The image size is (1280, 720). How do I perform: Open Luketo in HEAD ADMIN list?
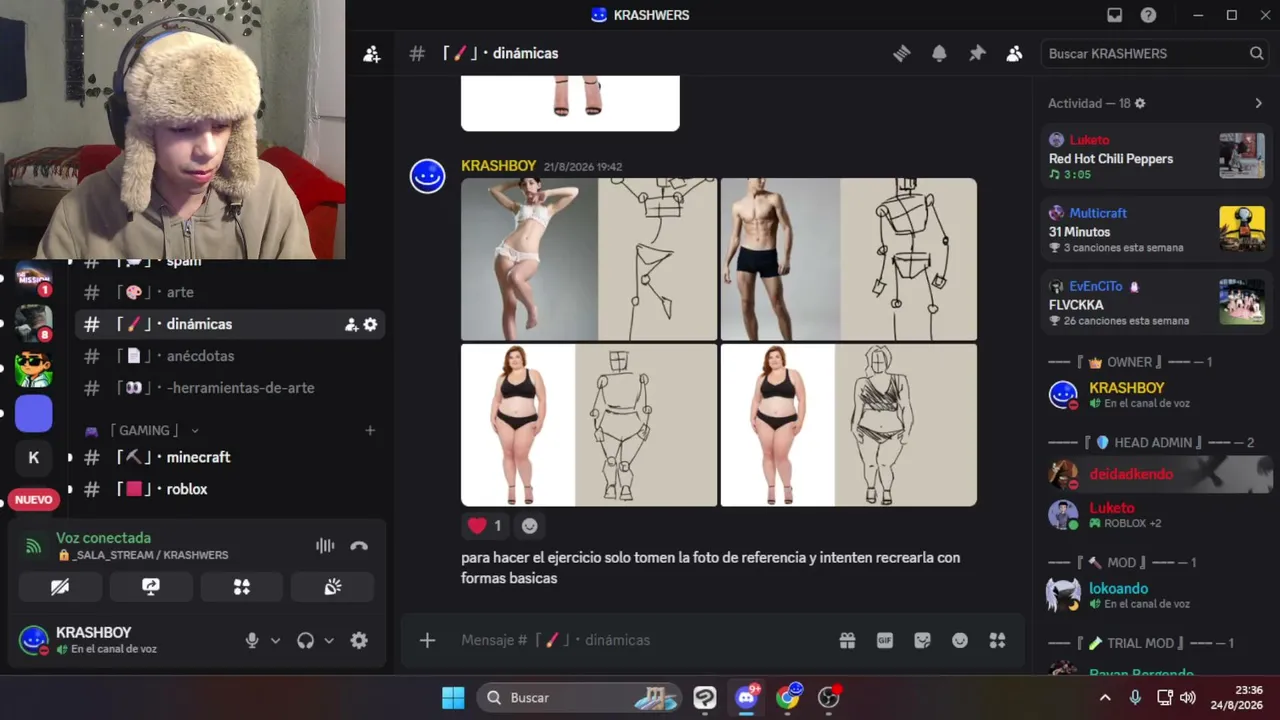(1156, 514)
